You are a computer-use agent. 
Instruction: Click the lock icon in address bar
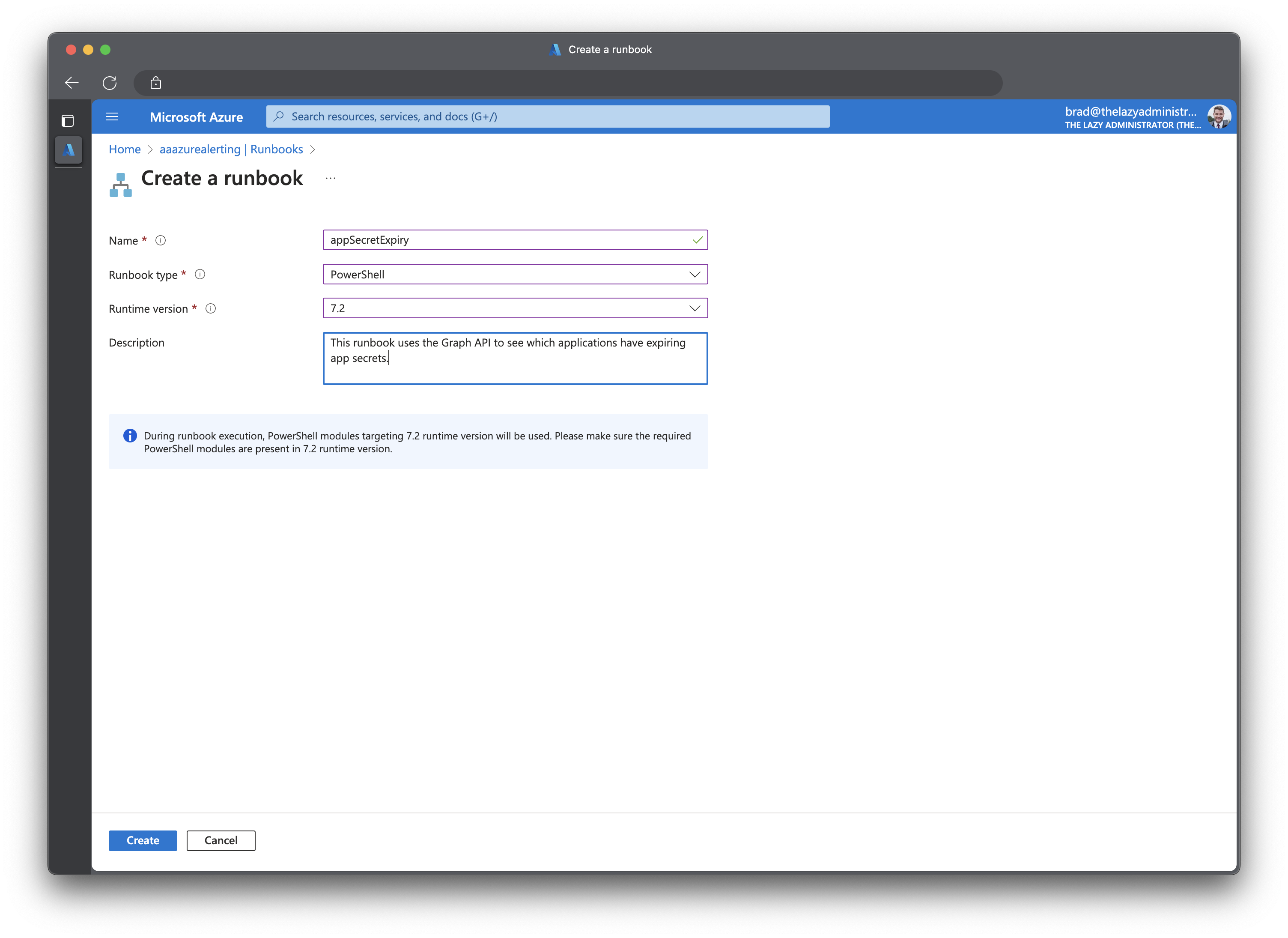point(155,83)
